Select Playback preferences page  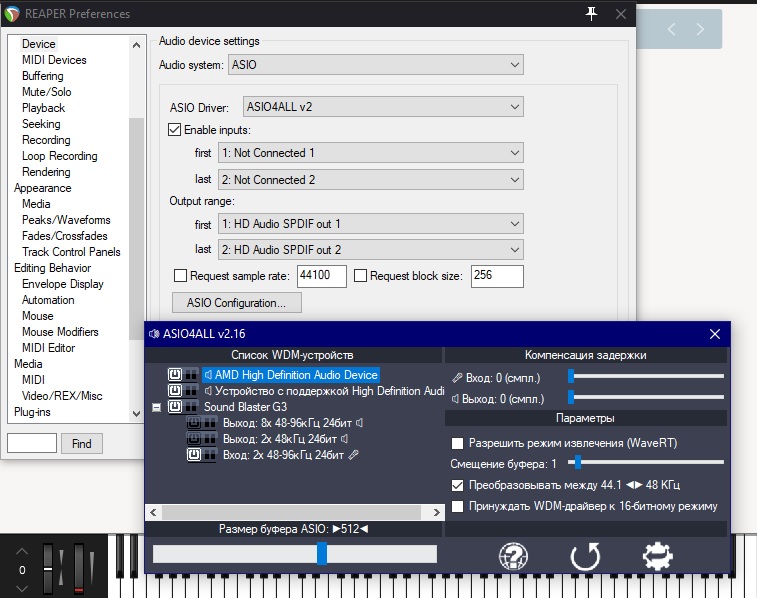click(43, 108)
